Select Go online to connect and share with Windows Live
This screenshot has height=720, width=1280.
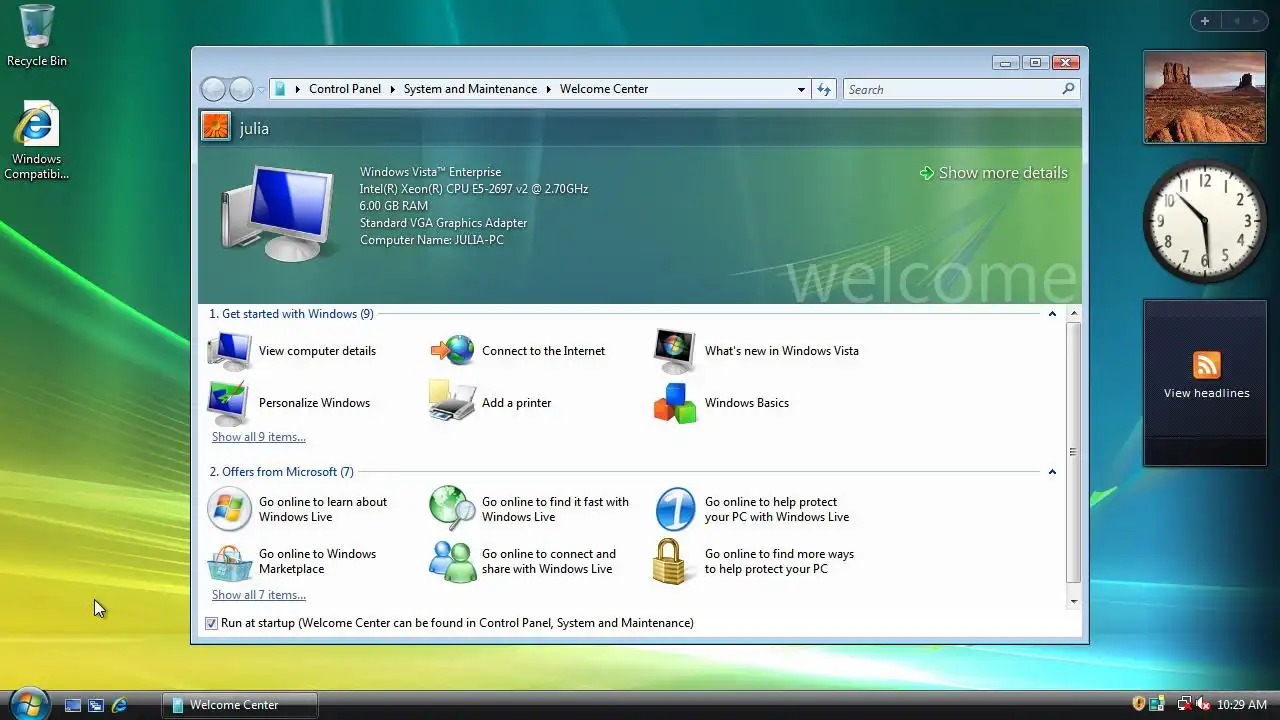point(523,562)
